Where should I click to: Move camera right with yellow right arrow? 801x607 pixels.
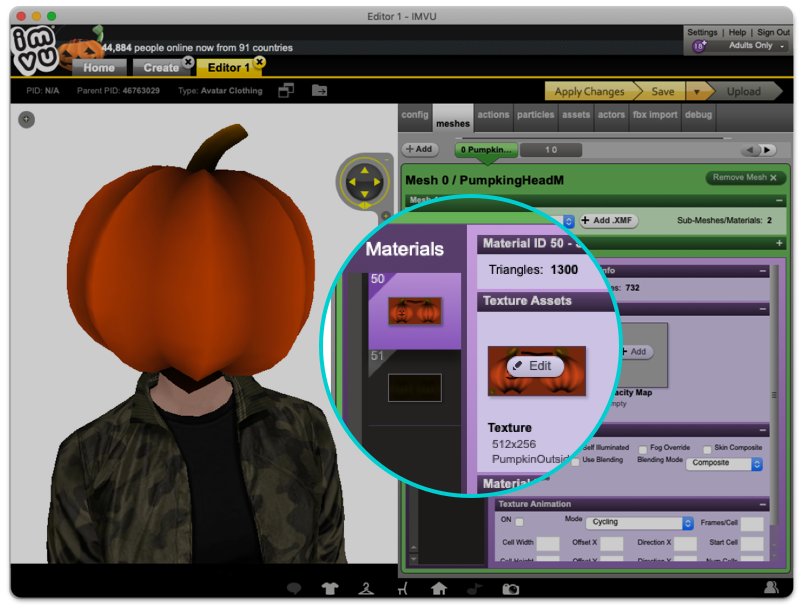point(377,182)
